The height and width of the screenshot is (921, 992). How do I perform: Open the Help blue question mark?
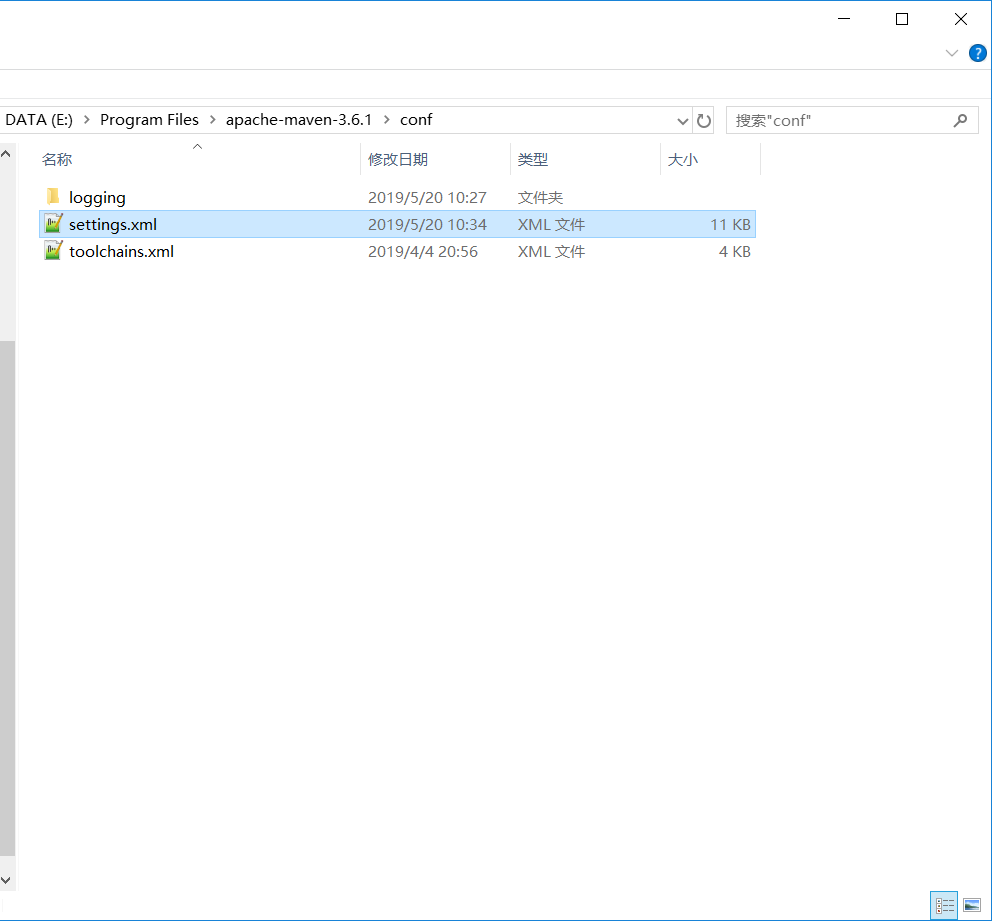tap(977, 53)
